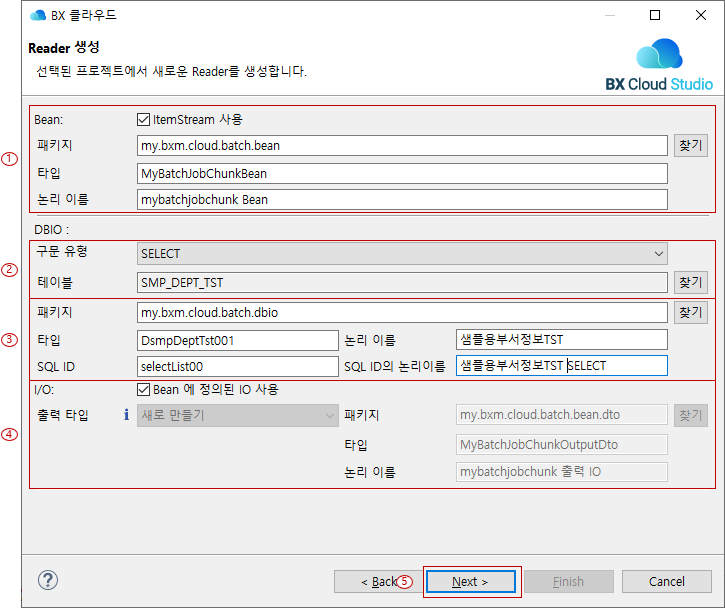Screen dimensions: 725x608
Task: Focus the SQL ID selectList00 field
Action: click(238, 366)
